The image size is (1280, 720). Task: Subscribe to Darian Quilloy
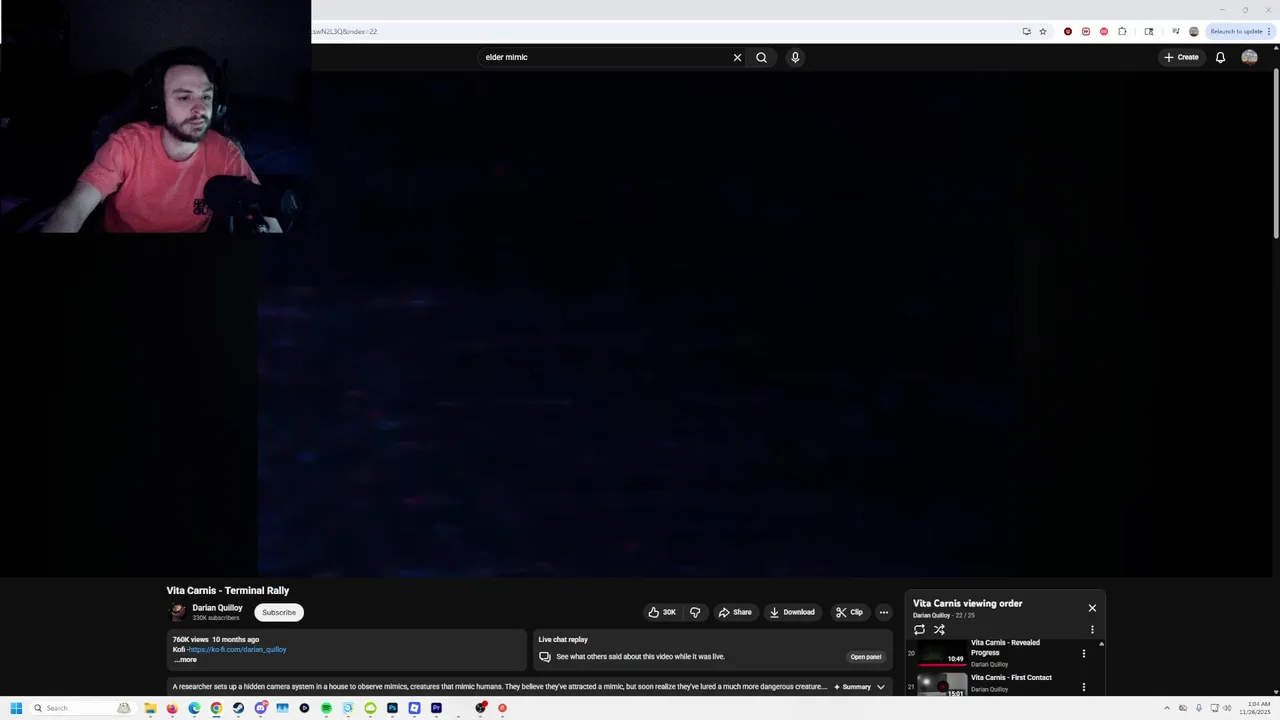pos(279,612)
